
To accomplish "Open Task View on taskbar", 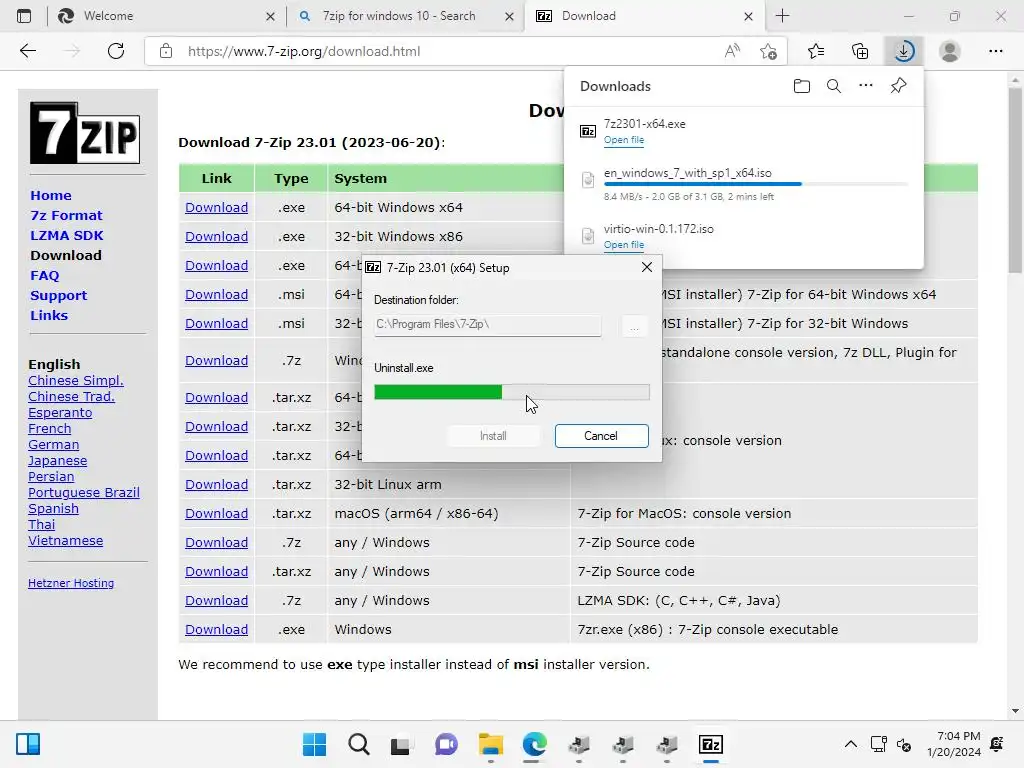I will (x=401, y=744).
